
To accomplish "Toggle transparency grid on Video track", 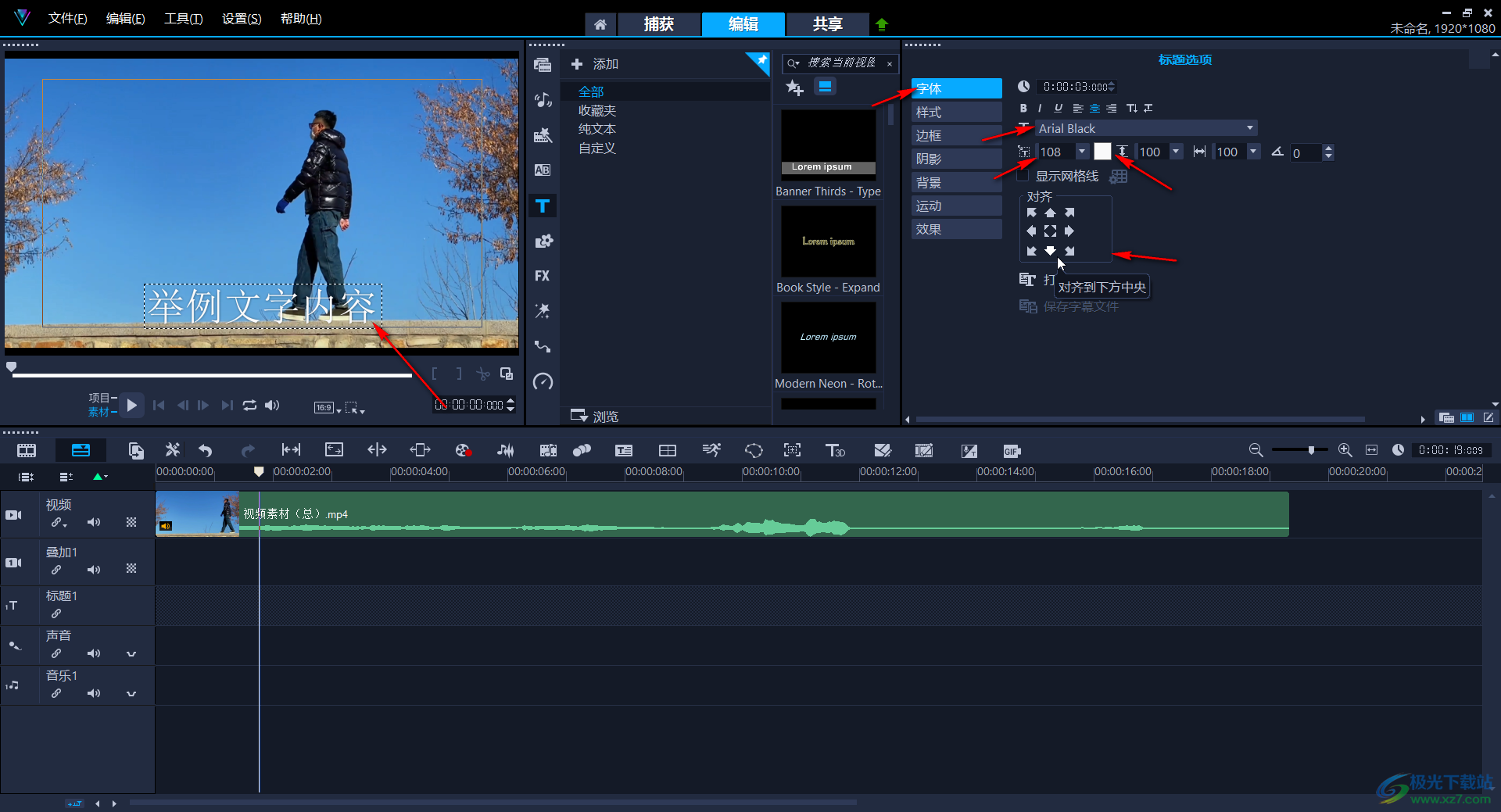I will coord(131,522).
